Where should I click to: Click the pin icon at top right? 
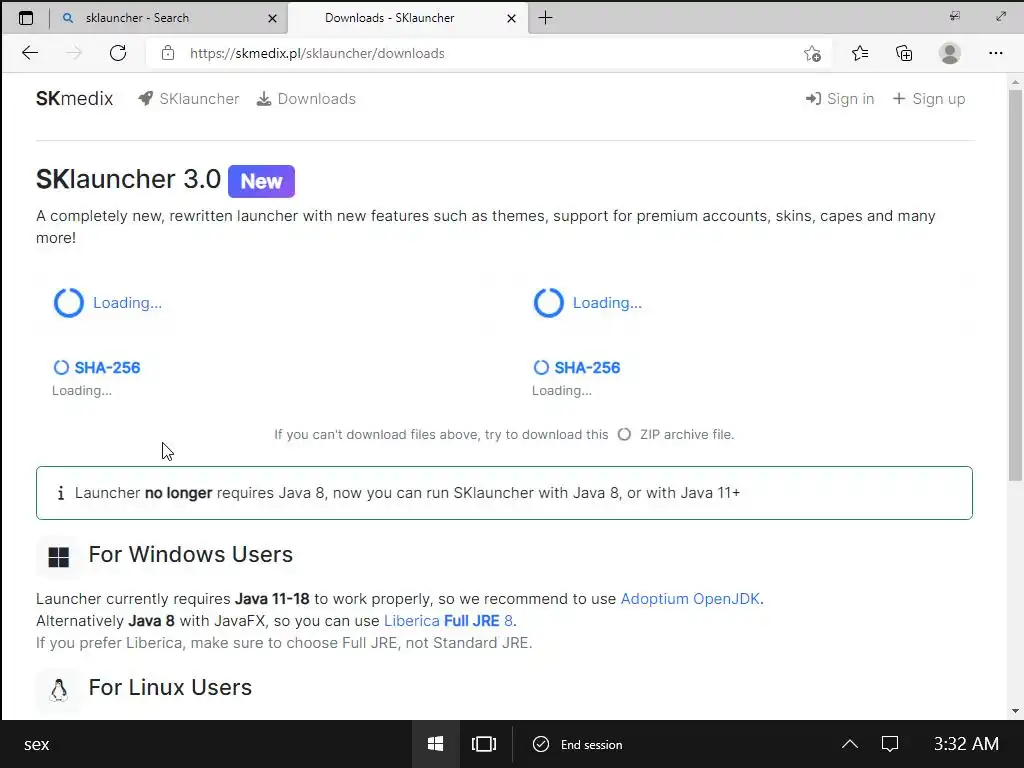(x=955, y=17)
